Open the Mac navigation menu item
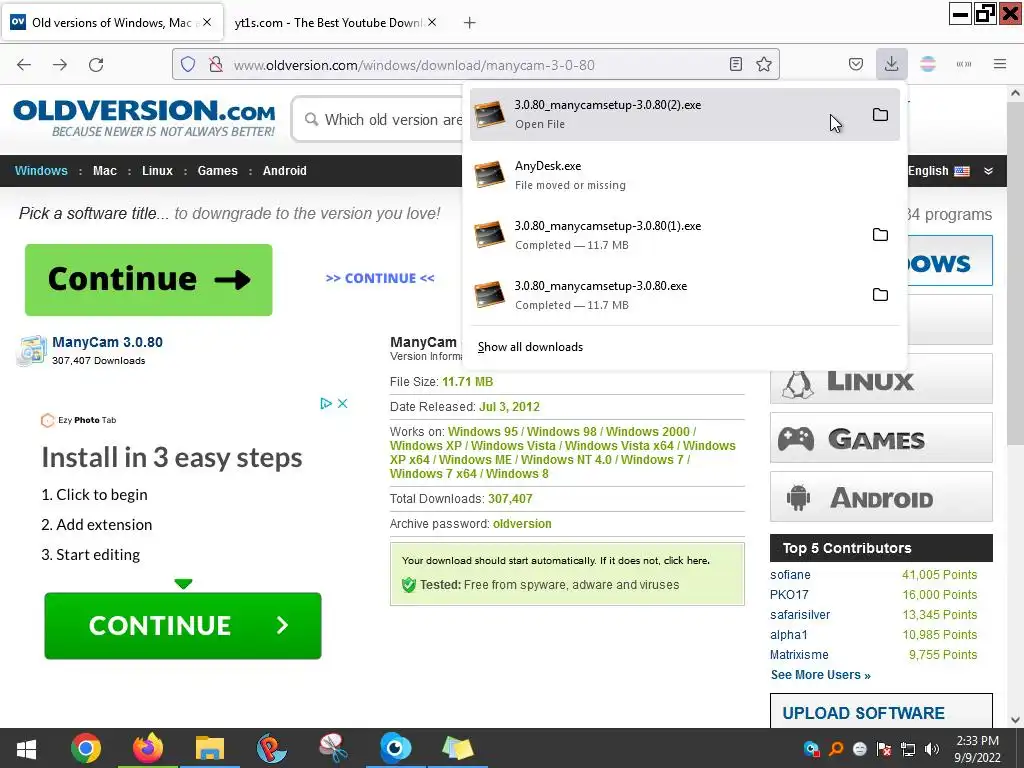 pyautogui.click(x=104, y=170)
